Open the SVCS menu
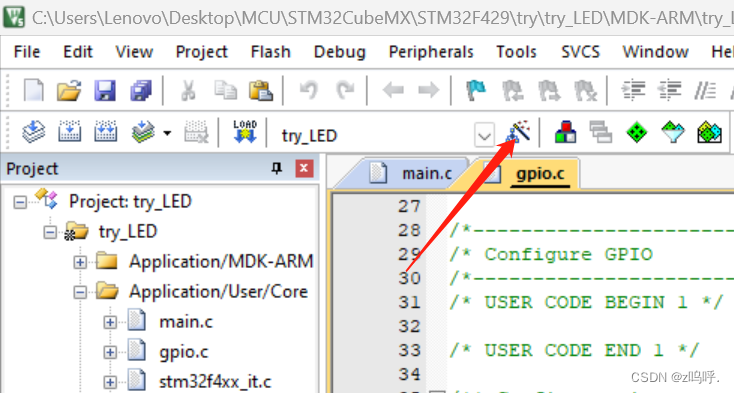The height and width of the screenshot is (393, 734). click(580, 51)
